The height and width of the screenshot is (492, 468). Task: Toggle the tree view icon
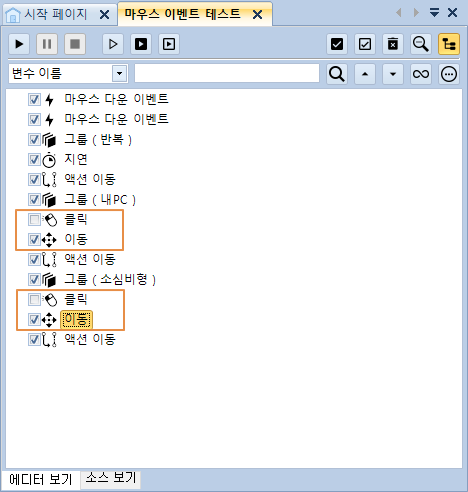(449, 44)
